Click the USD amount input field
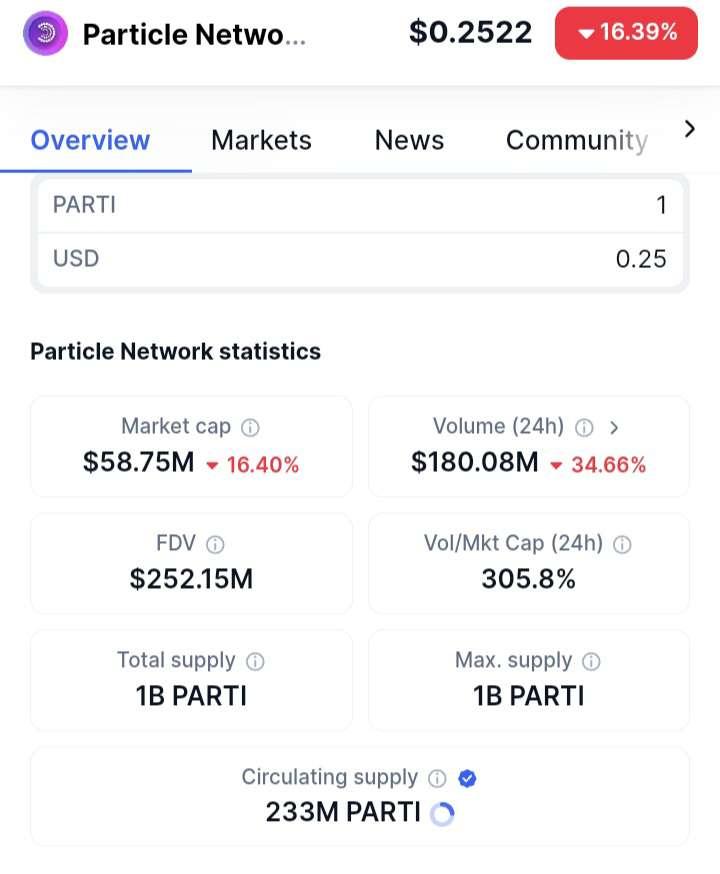The width and height of the screenshot is (720, 874). (x=360, y=259)
